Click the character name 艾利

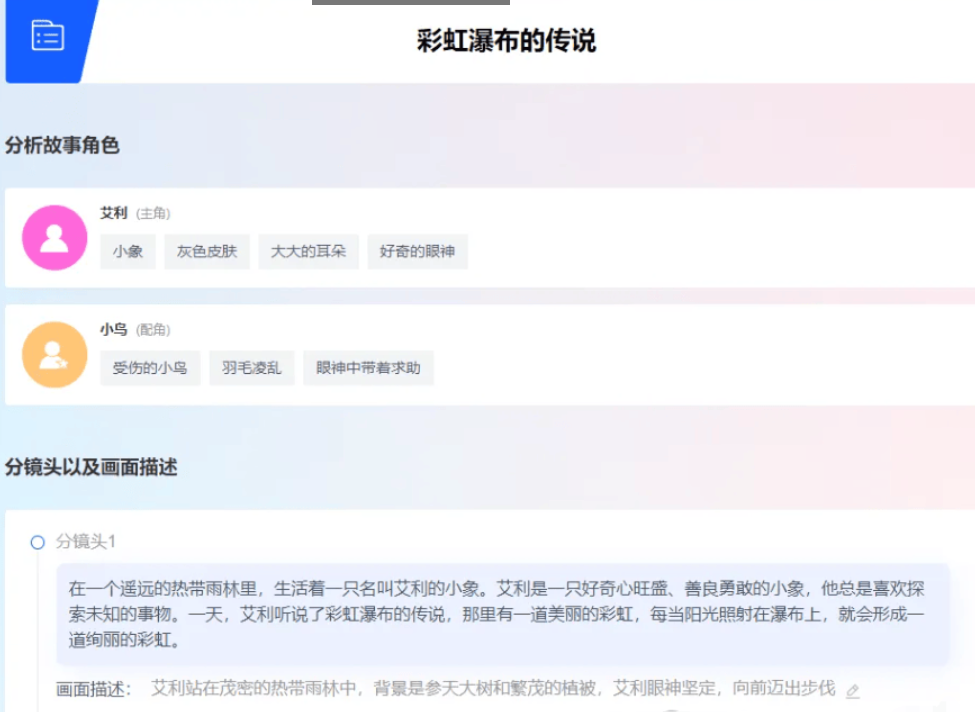[113, 213]
